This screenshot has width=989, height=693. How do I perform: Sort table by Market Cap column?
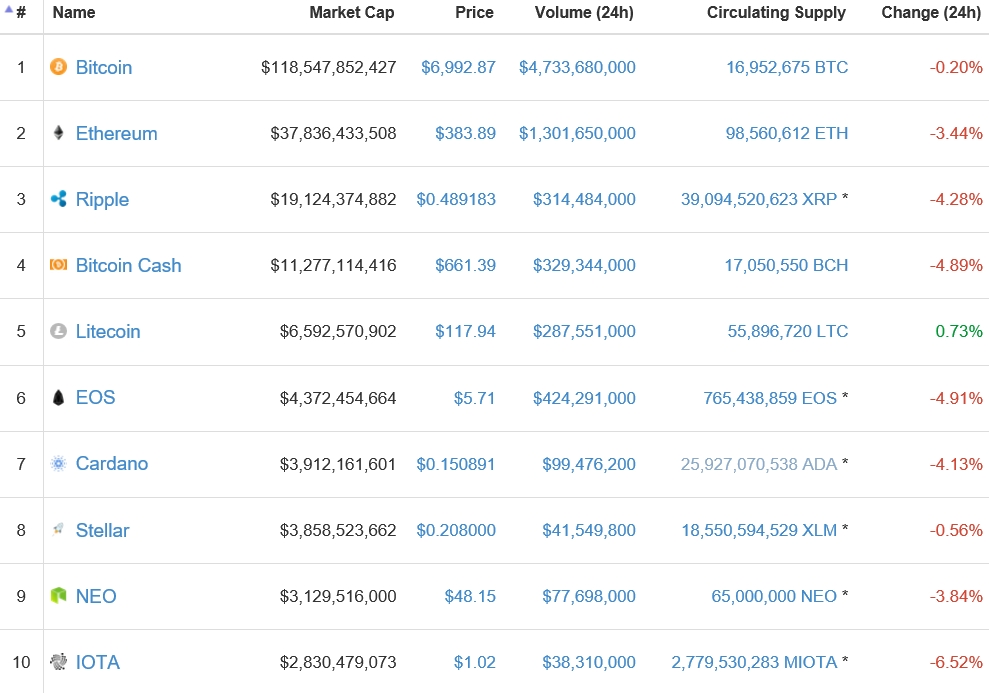(x=351, y=13)
